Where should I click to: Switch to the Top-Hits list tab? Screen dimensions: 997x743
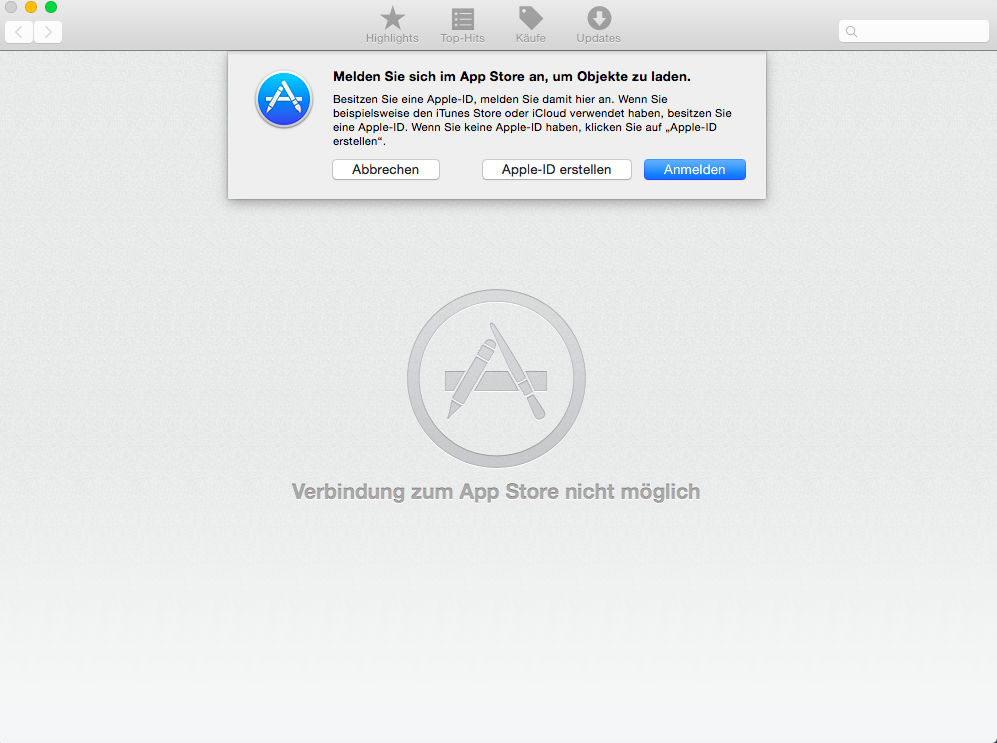pos(462,25)
